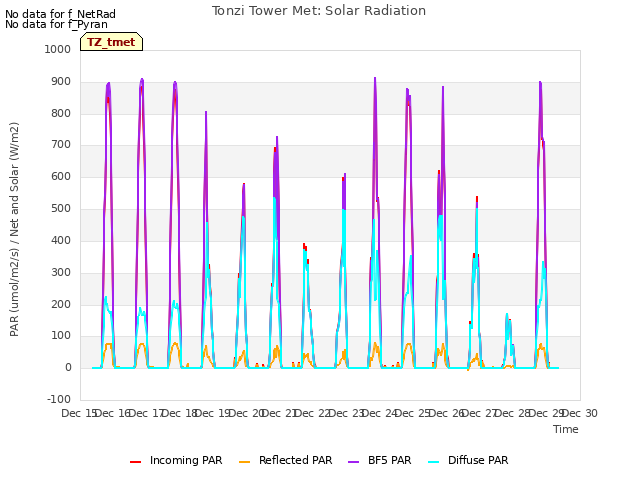The image size is (640, 480).
Task: Select the 'Incoming PAR' legend label
Action: click(186, 460)
